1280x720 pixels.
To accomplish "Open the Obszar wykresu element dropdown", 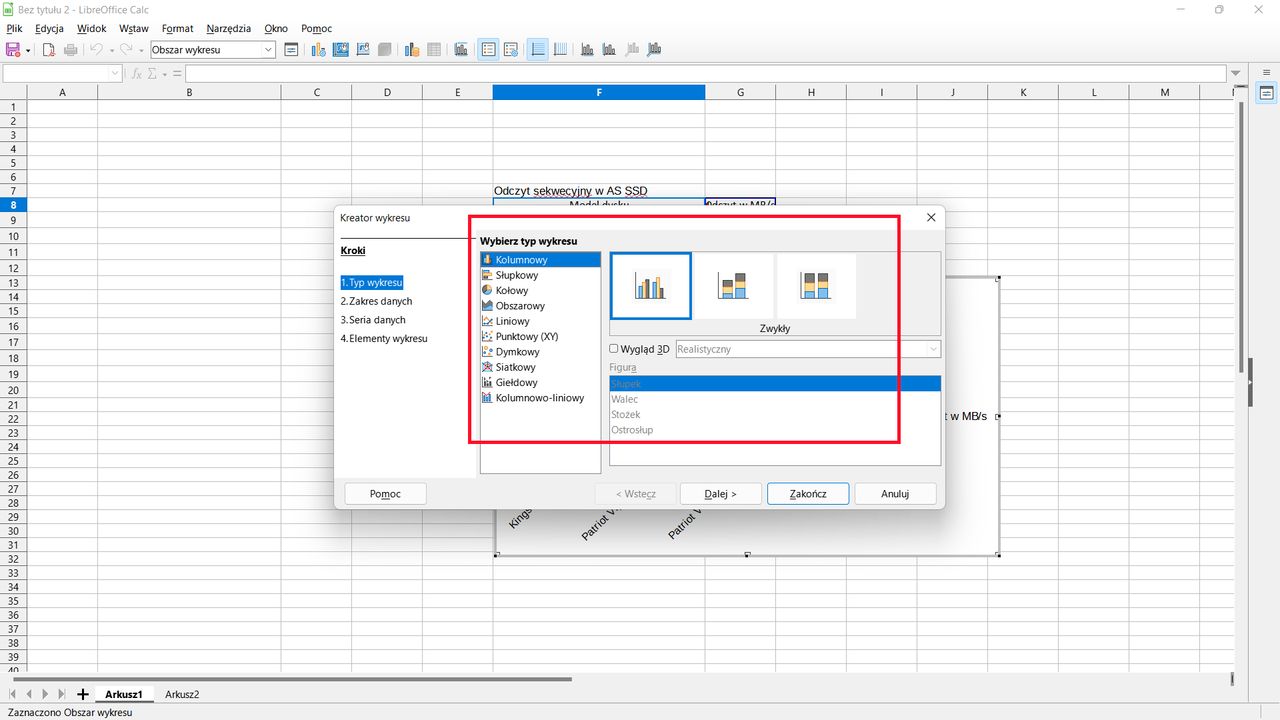I will (268, 50).
